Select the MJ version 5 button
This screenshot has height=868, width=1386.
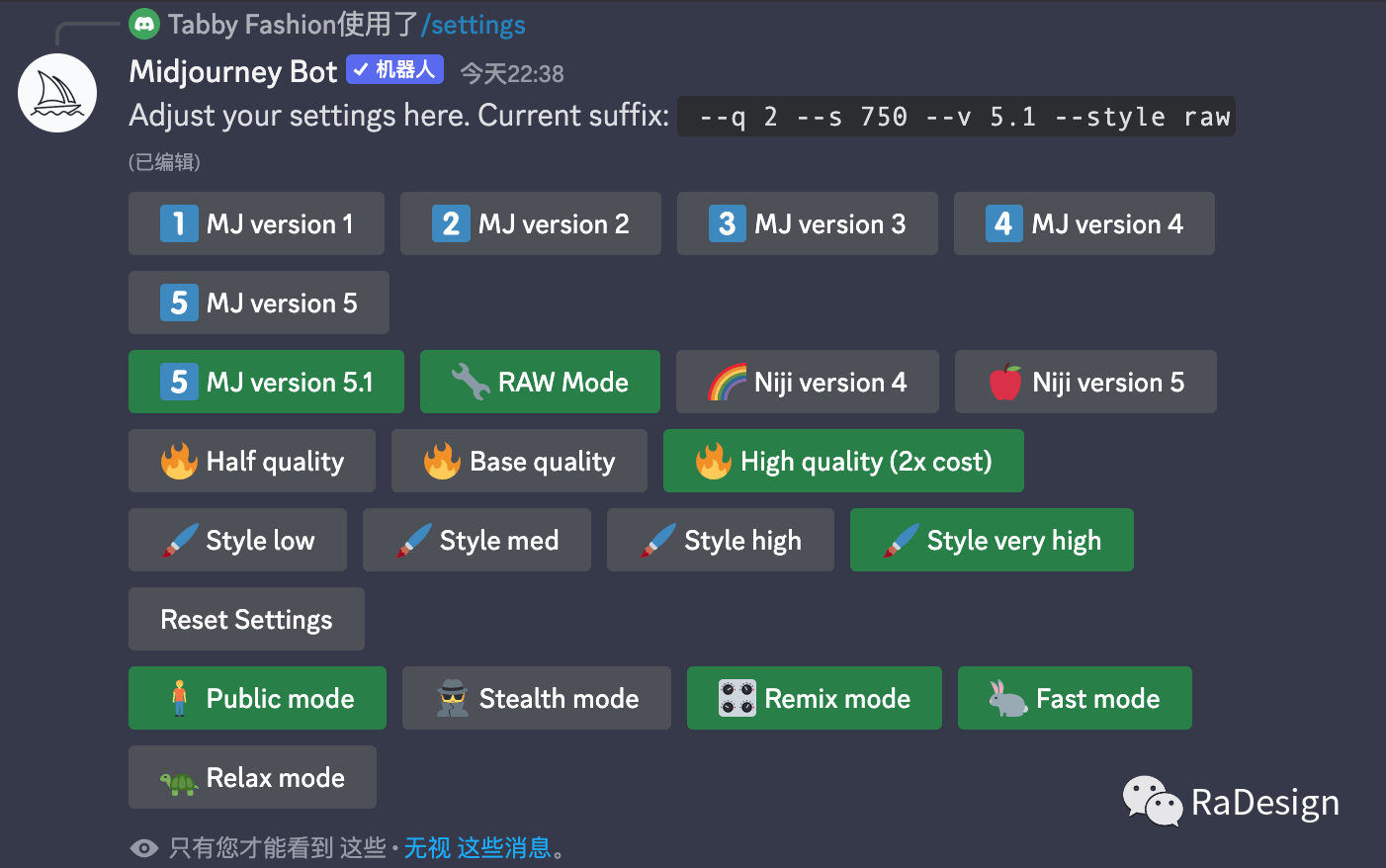click(x=259, y=303)
